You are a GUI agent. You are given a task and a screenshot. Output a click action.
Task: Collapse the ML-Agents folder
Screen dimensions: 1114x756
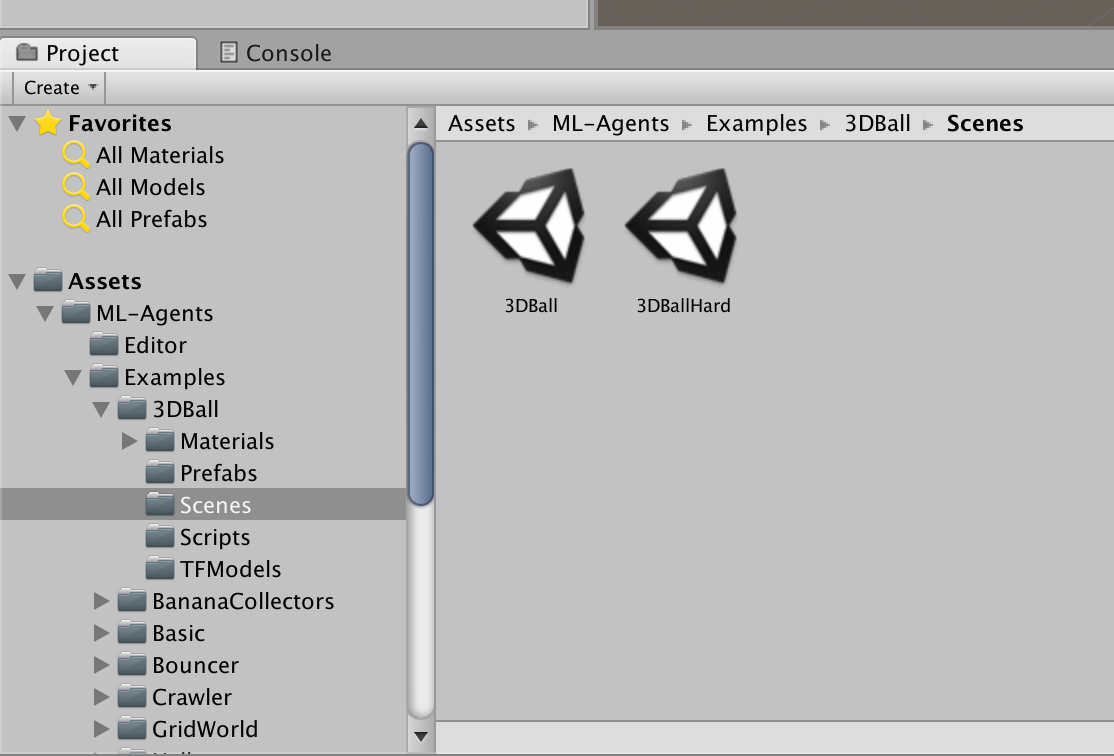pyautogui.click(x=45, y=313)
